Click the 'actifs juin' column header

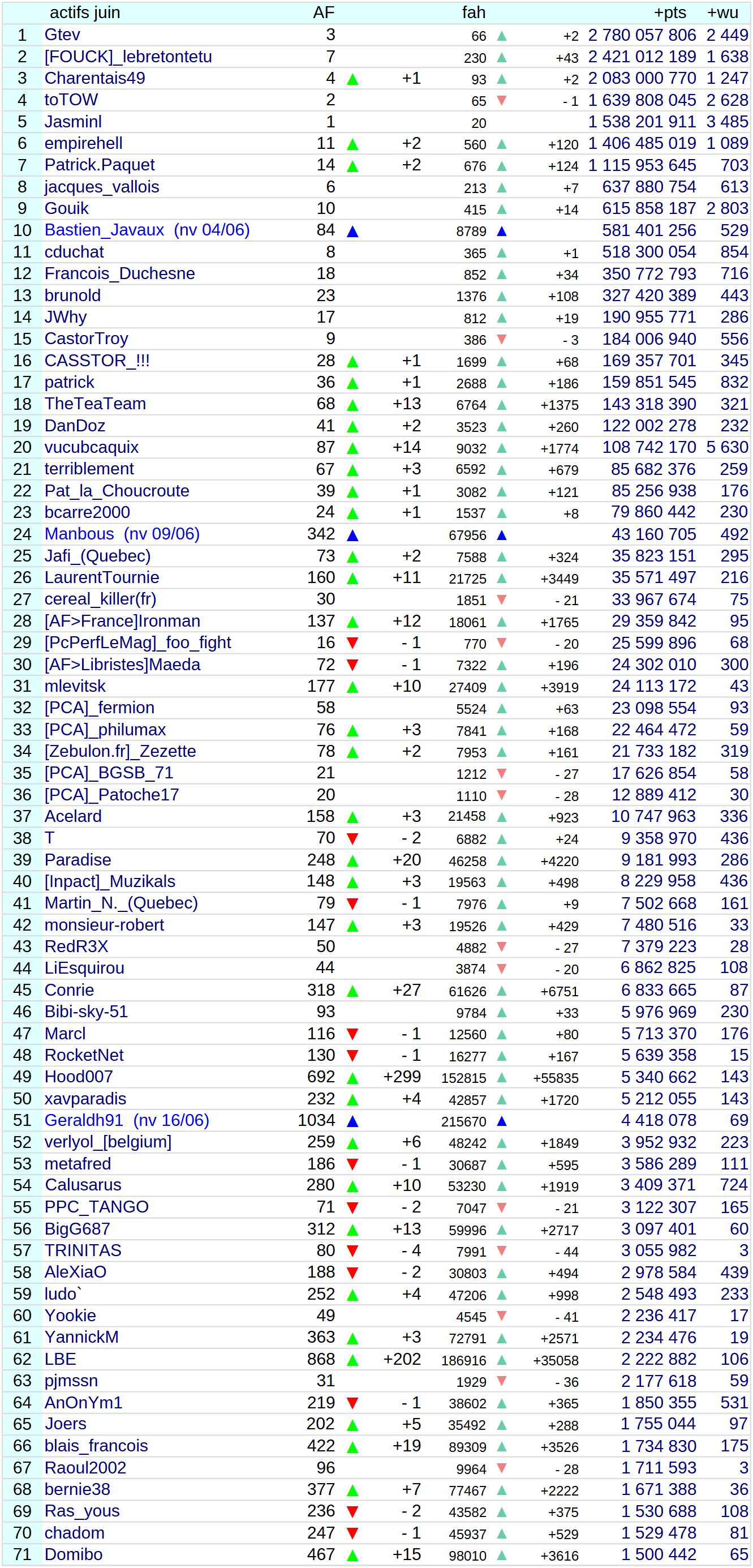pyautogui.click(x=84, y=13)
